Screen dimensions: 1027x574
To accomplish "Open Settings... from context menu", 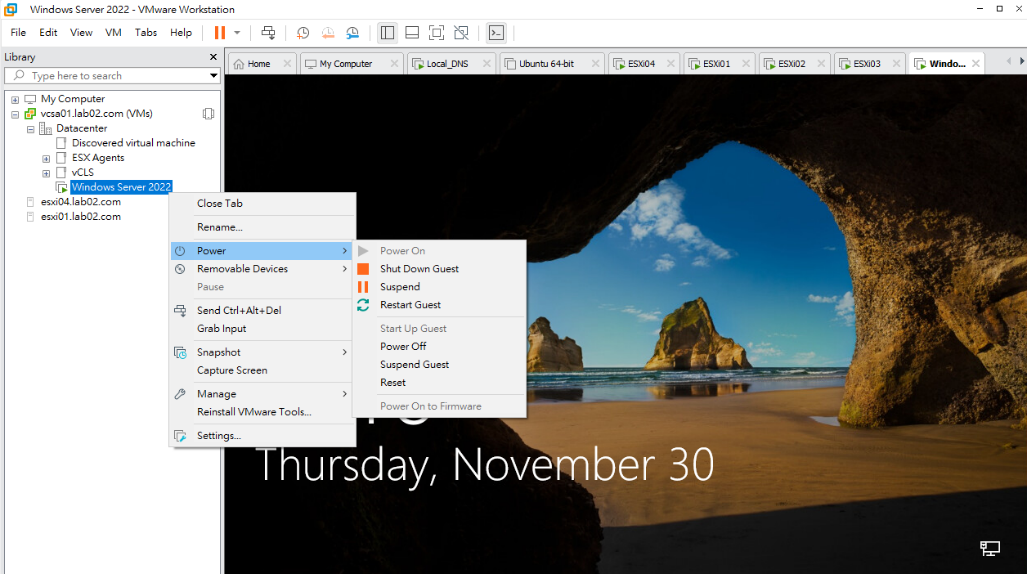I will tap(263, 435).
